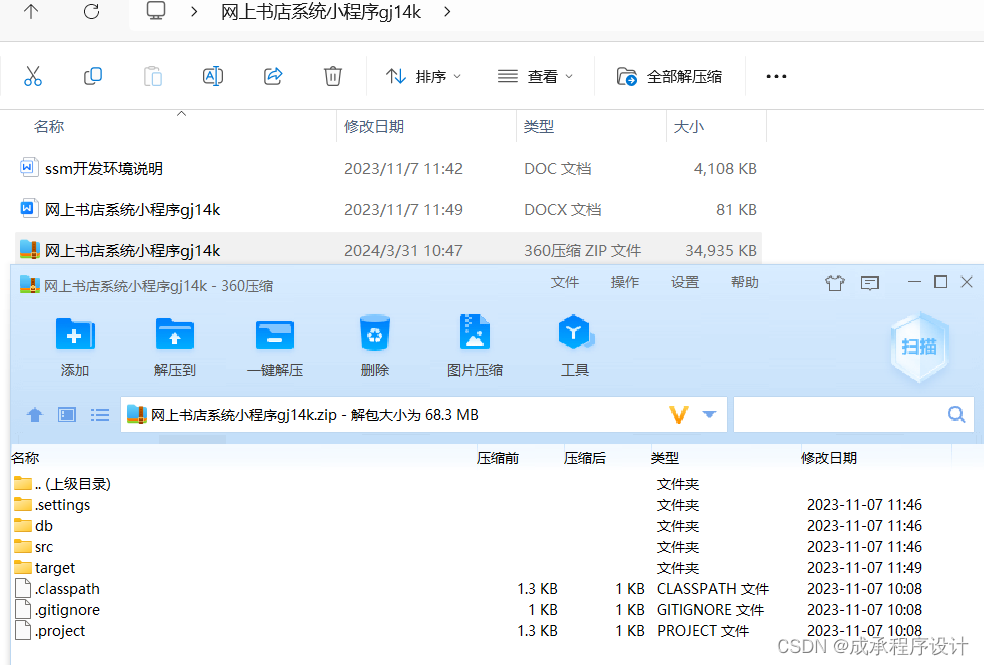This screenshot has width=984, height=665.
Task: Sort by the 类型 column header in Explorer
Action: [x=539, y=126]
